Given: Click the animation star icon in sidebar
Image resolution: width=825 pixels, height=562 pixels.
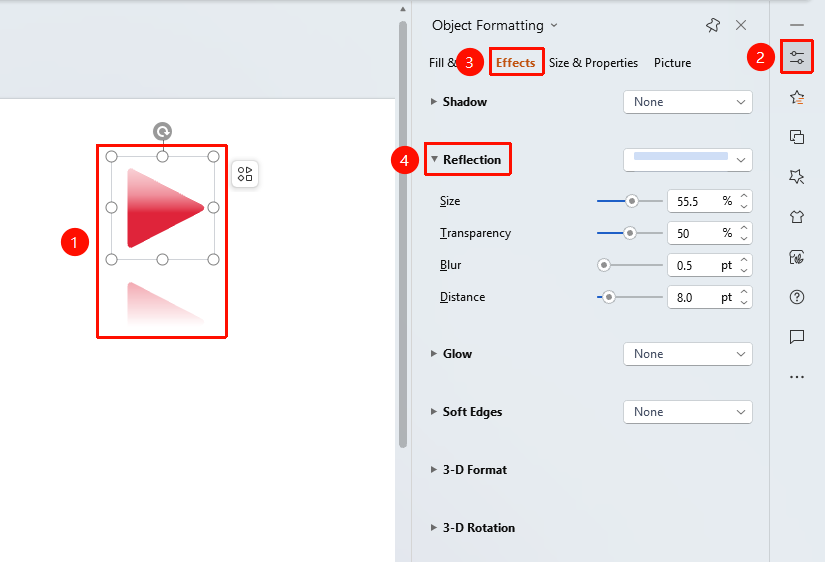Looking at the screenshot, I should 797,97.
